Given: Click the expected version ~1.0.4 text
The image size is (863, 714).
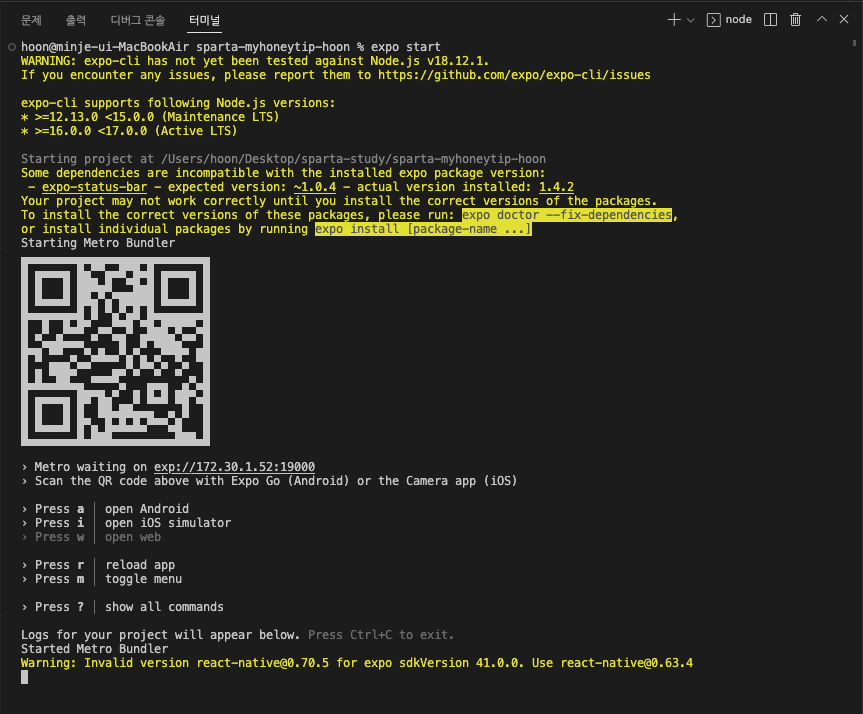Looking at the screenshot, I should point(315,187).
